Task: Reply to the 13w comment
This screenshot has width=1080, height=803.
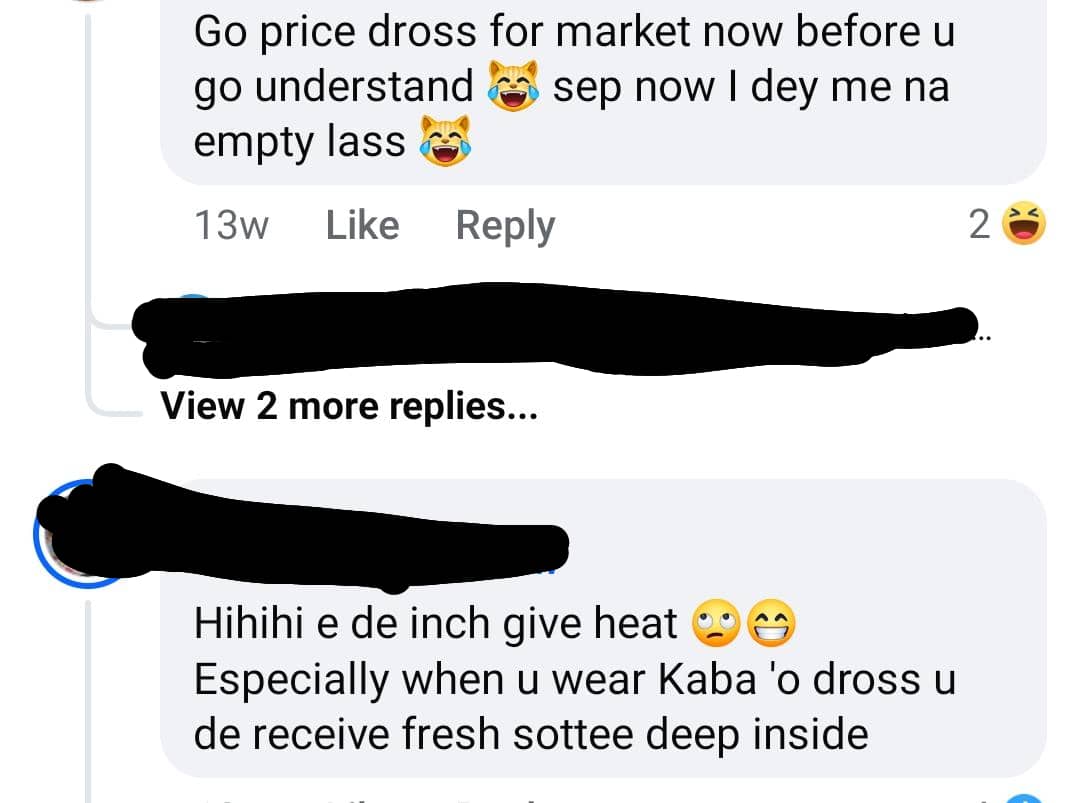Action: click(505, 227)
